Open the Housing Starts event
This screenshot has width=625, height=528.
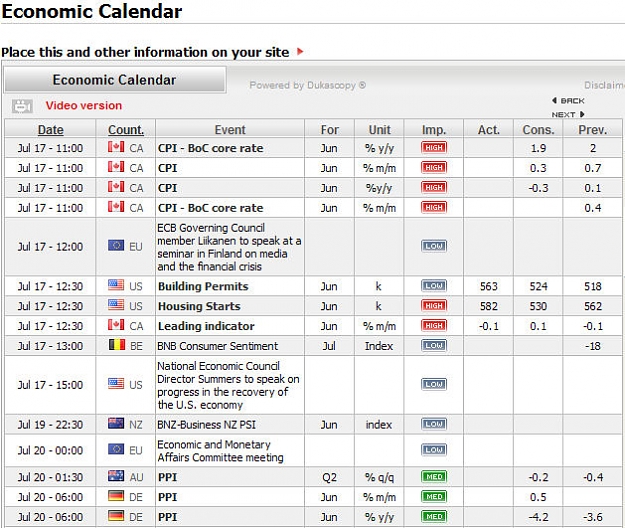tap(199, 306)
